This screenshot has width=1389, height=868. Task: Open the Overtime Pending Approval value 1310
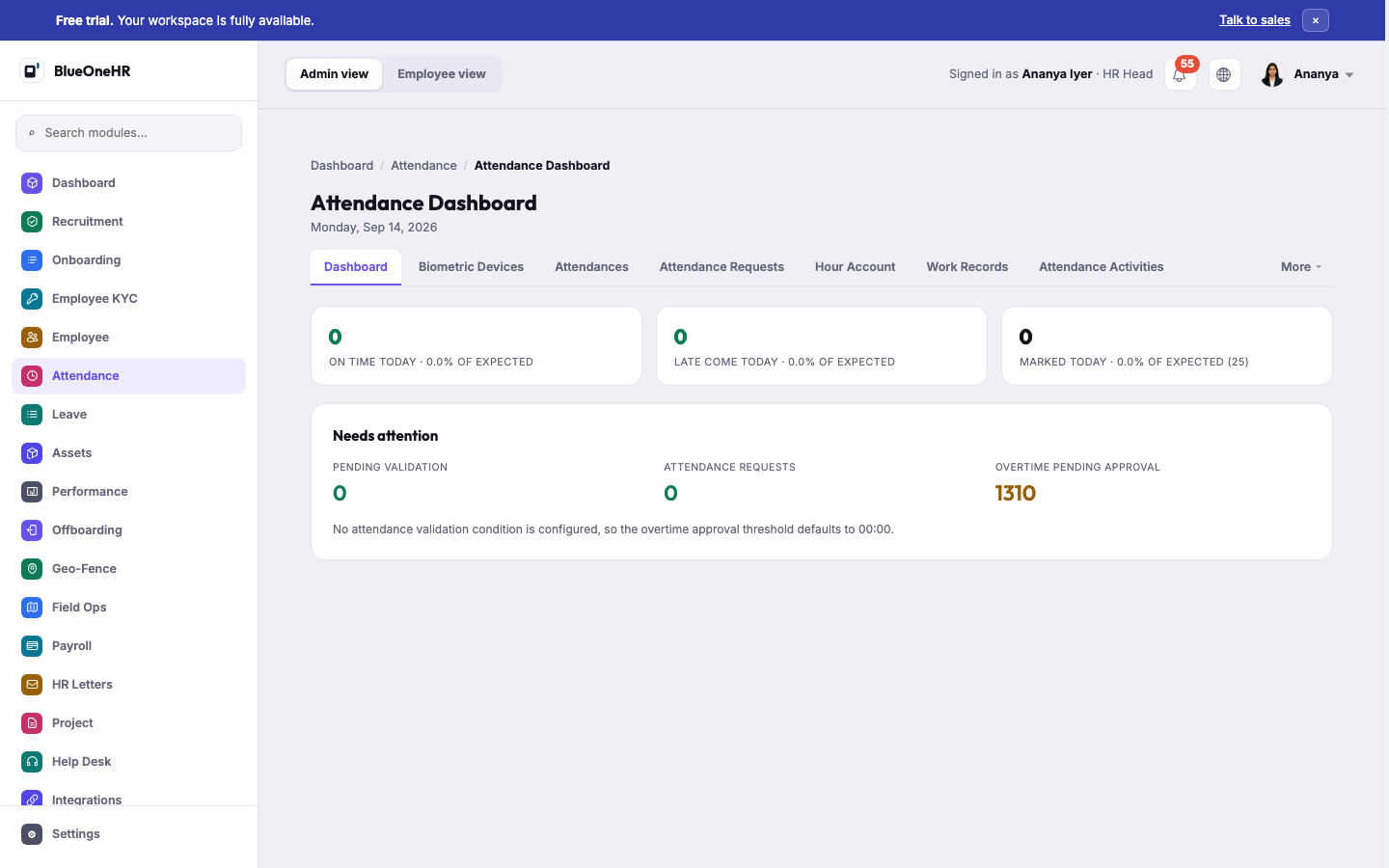click(1016, 493)
